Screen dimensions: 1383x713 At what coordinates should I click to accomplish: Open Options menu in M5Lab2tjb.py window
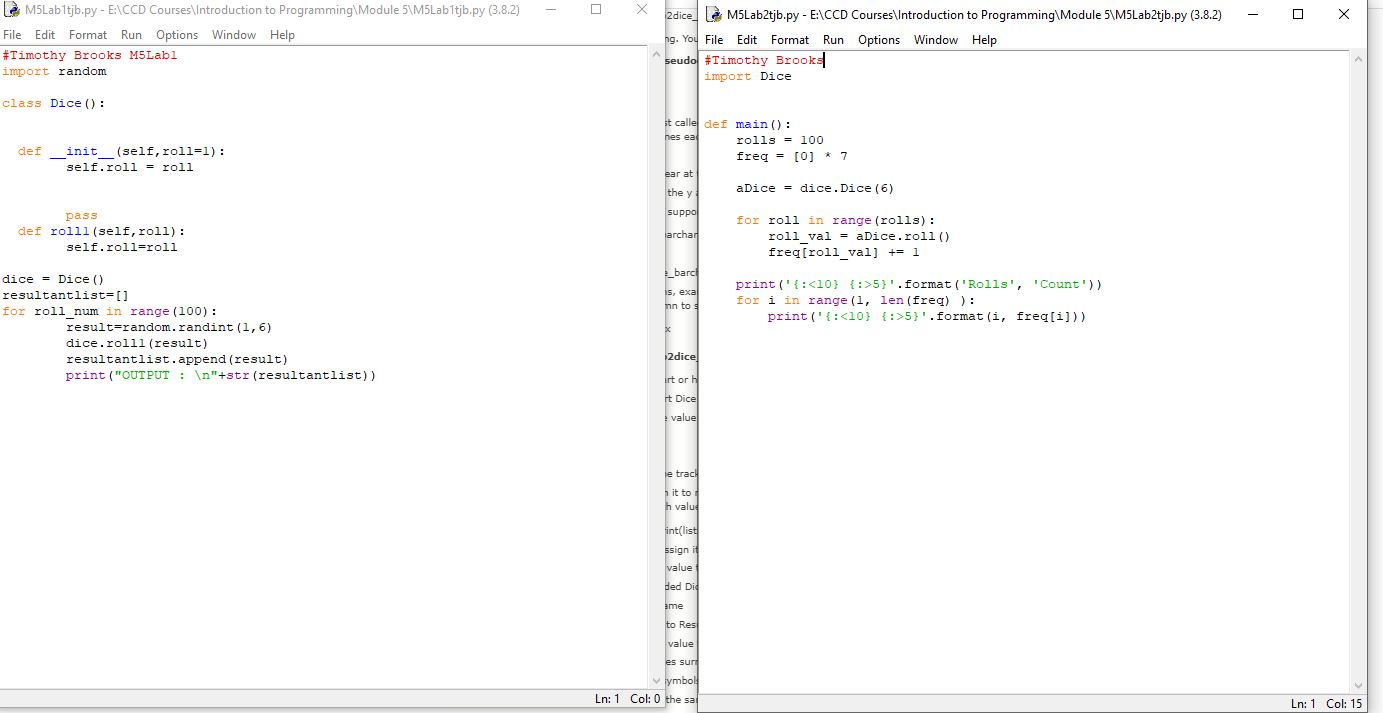click(879, 40)
